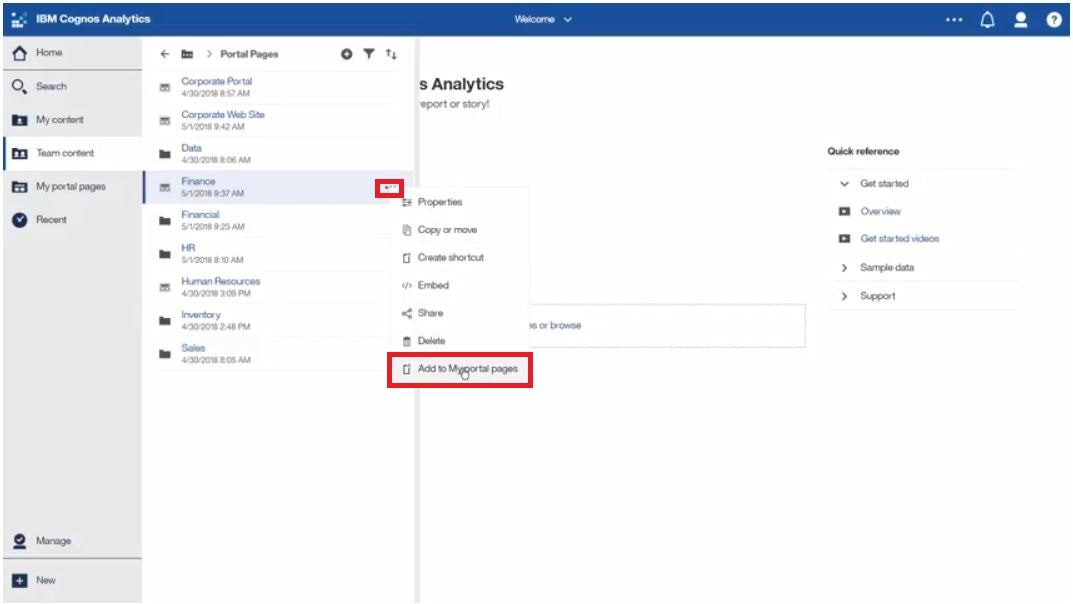
Task: Click the sort arrows icon
Action: 391,53
